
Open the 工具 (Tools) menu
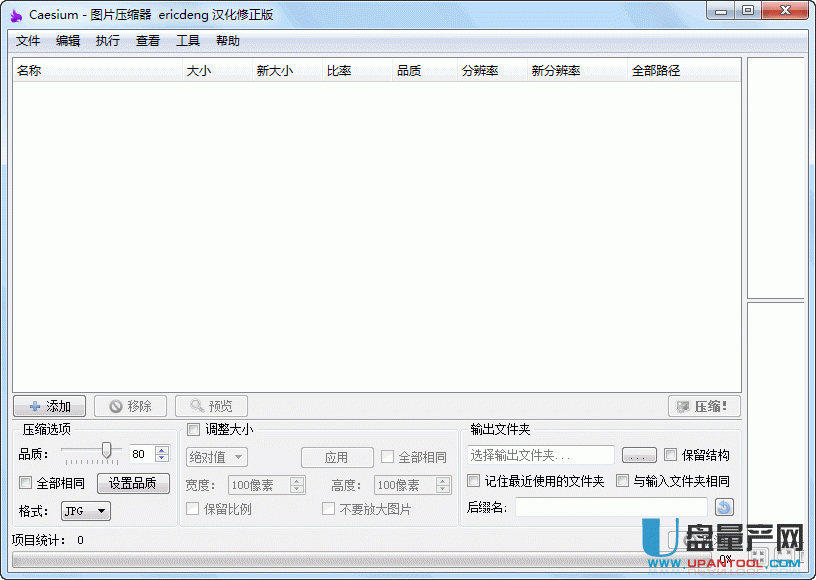[x=188, y=41]
